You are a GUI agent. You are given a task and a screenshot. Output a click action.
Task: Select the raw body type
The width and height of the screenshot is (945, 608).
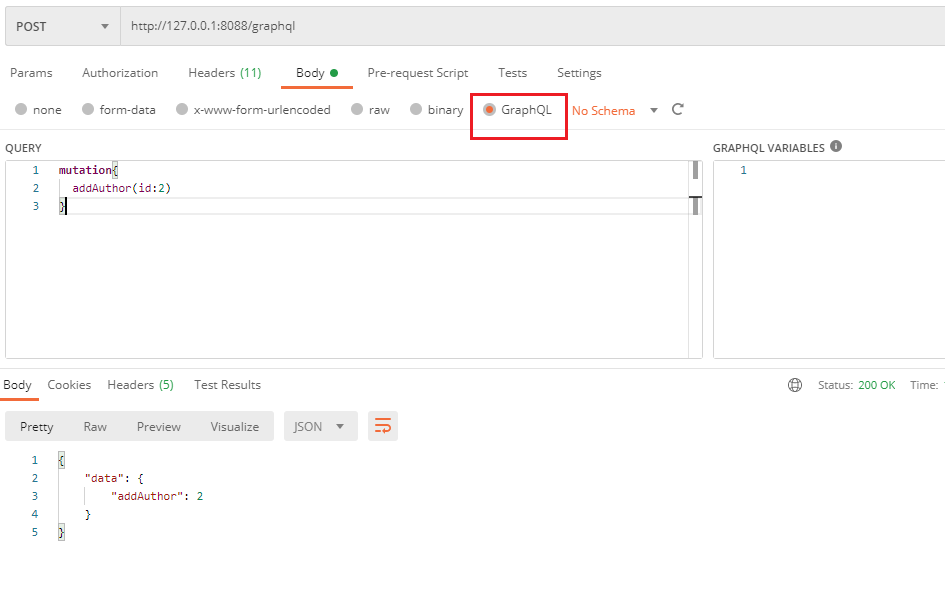coord(371,110)
